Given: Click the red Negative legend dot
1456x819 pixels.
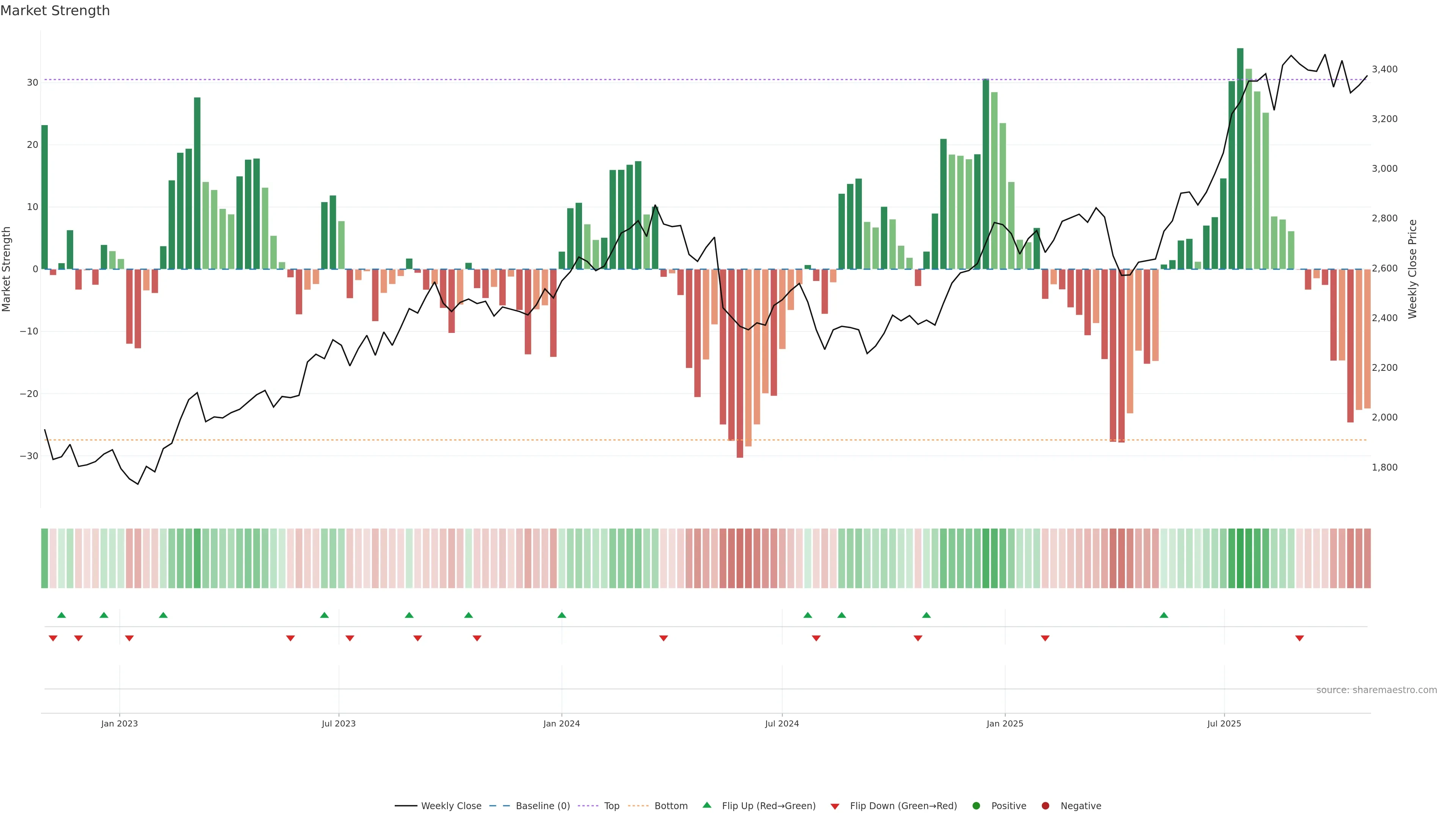Looking at the screenshot, I should point(1045,806).
